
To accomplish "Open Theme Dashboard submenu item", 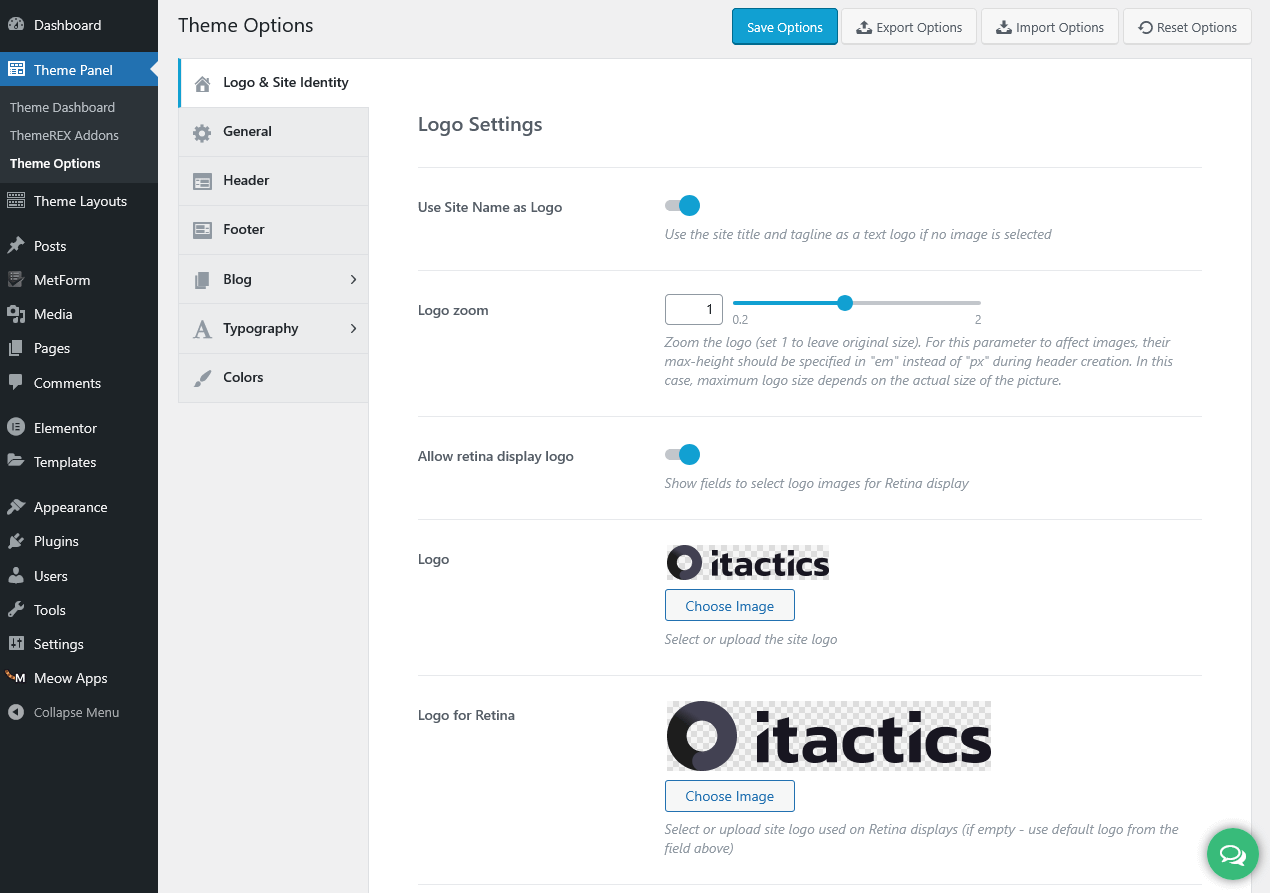I will pos(62,107).
